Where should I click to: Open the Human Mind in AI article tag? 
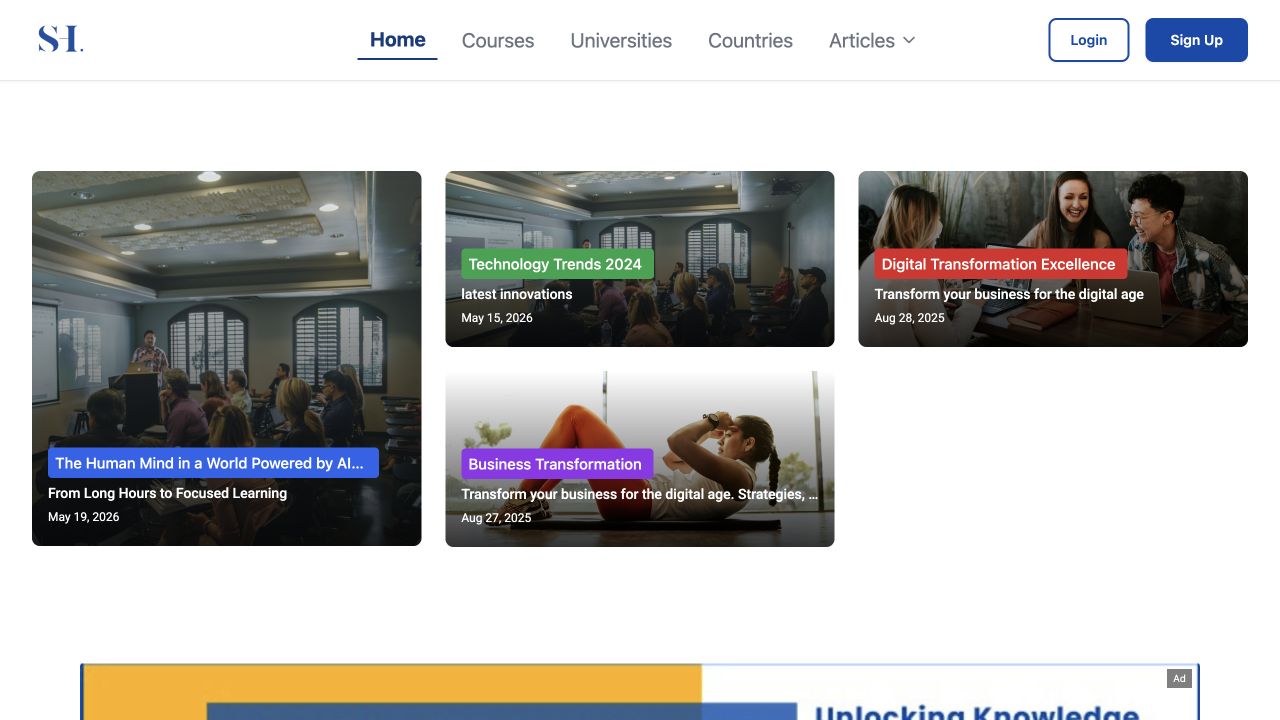coord(213,463)
